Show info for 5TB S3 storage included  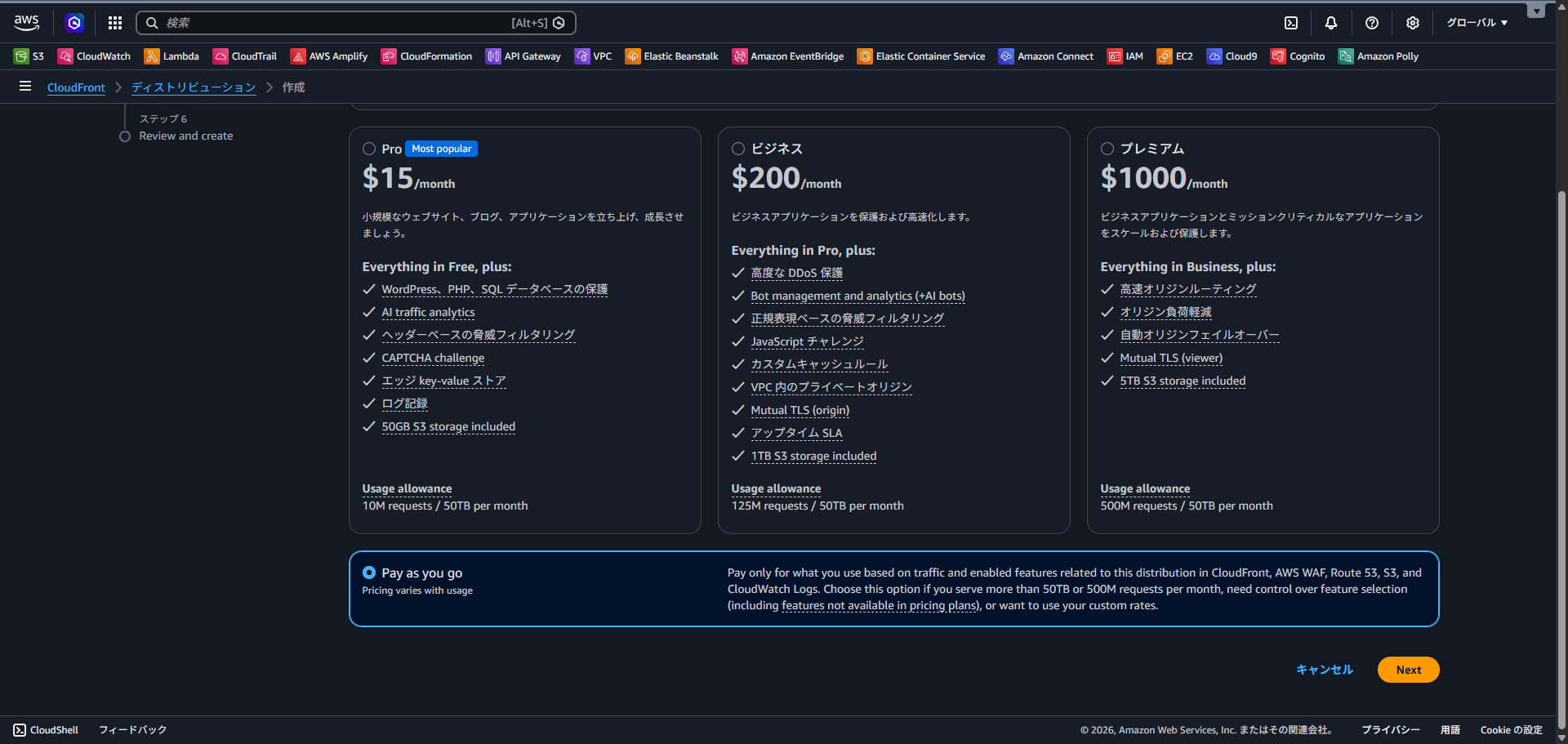(x=1183, y=381)
